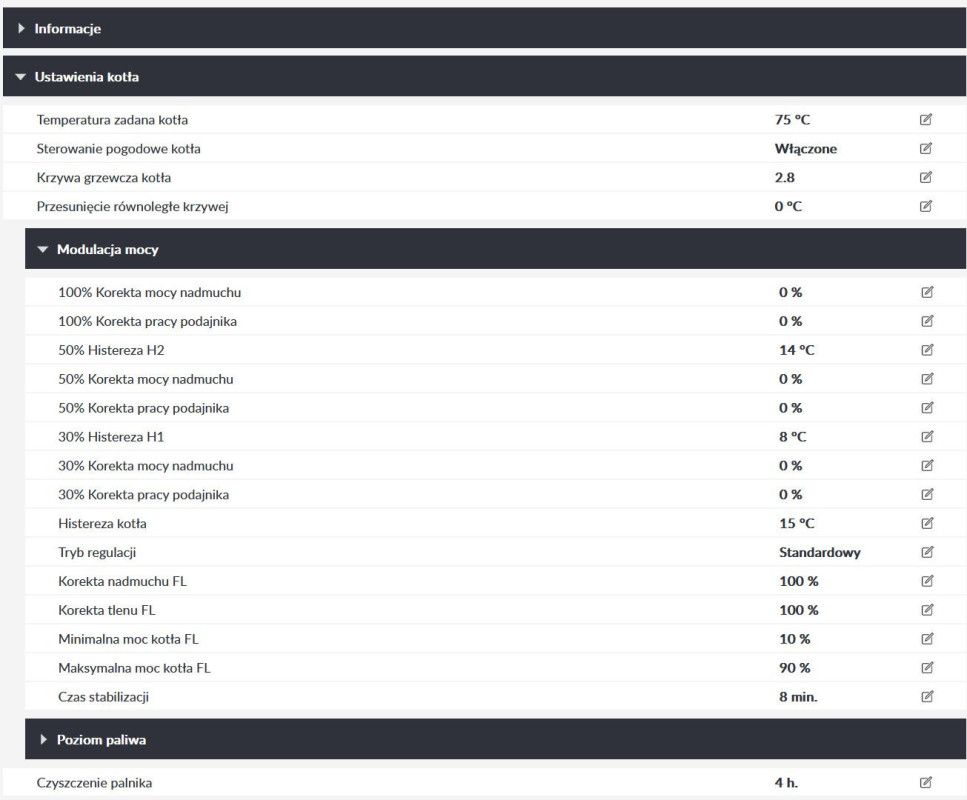
Task: Edit the Tryb regulacji setting
Action: click(x=926, y=552)
